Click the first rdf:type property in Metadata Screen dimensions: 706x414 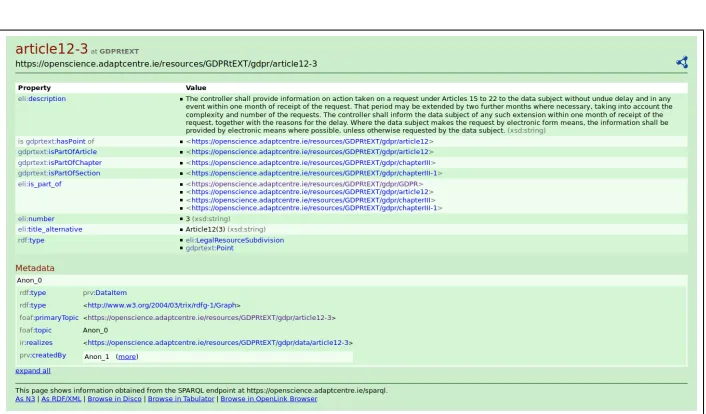tap(33, 293)
